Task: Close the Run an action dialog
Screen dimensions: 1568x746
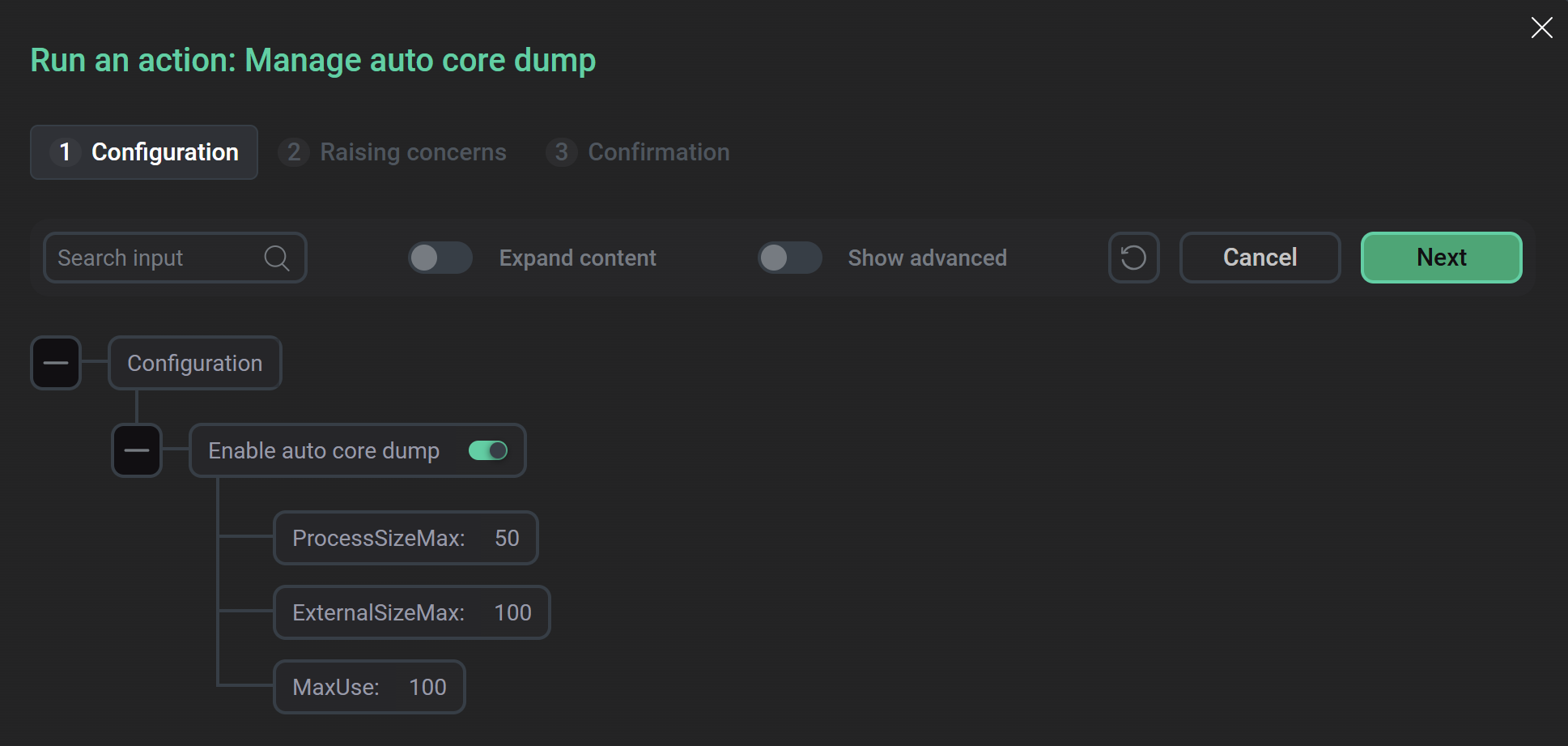Action: click(1541, 27)
